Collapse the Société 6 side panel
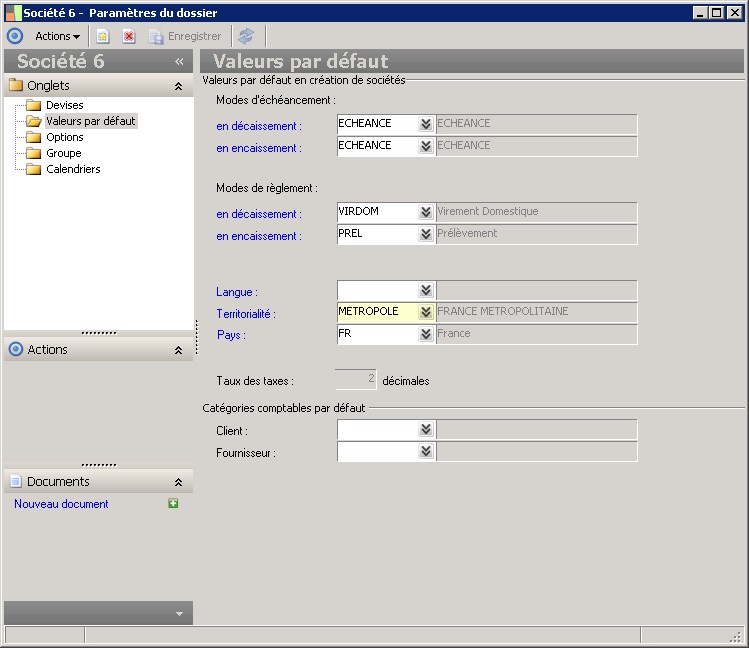Image resolution: width=749 pixels, height=648 pixels. (x=179, y=61)
